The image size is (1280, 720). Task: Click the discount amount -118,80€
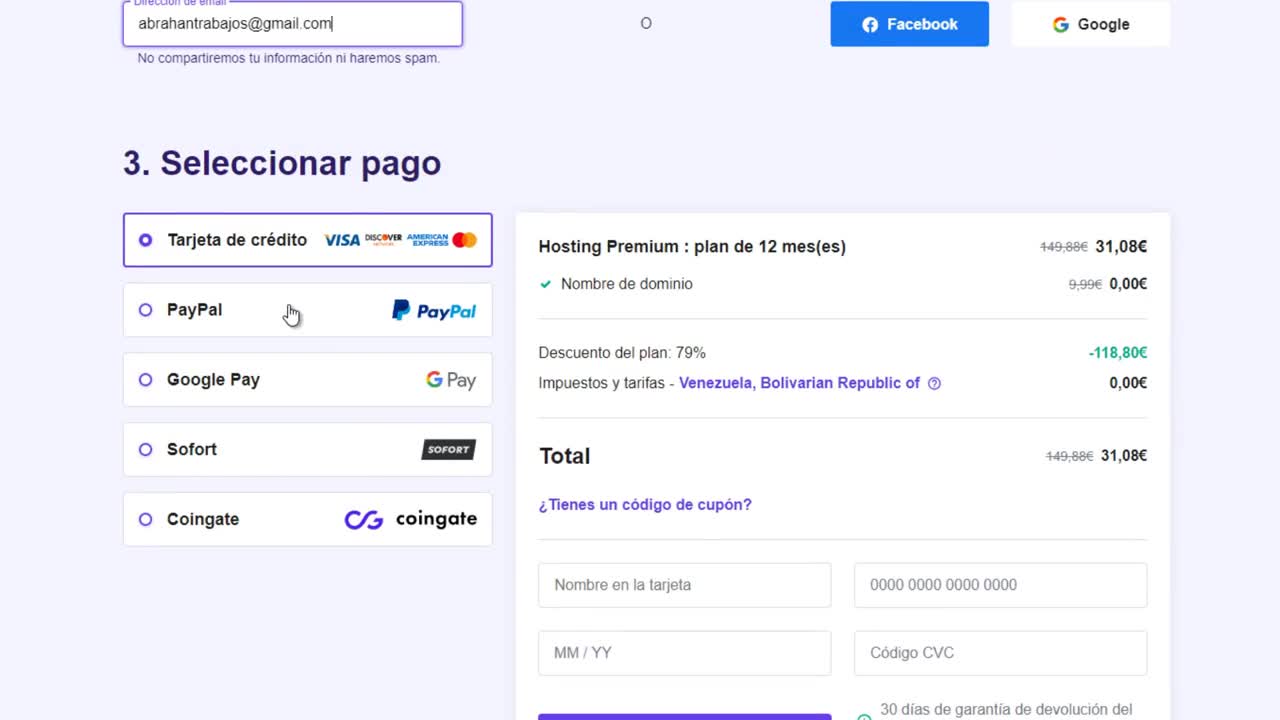[1118, 353]
